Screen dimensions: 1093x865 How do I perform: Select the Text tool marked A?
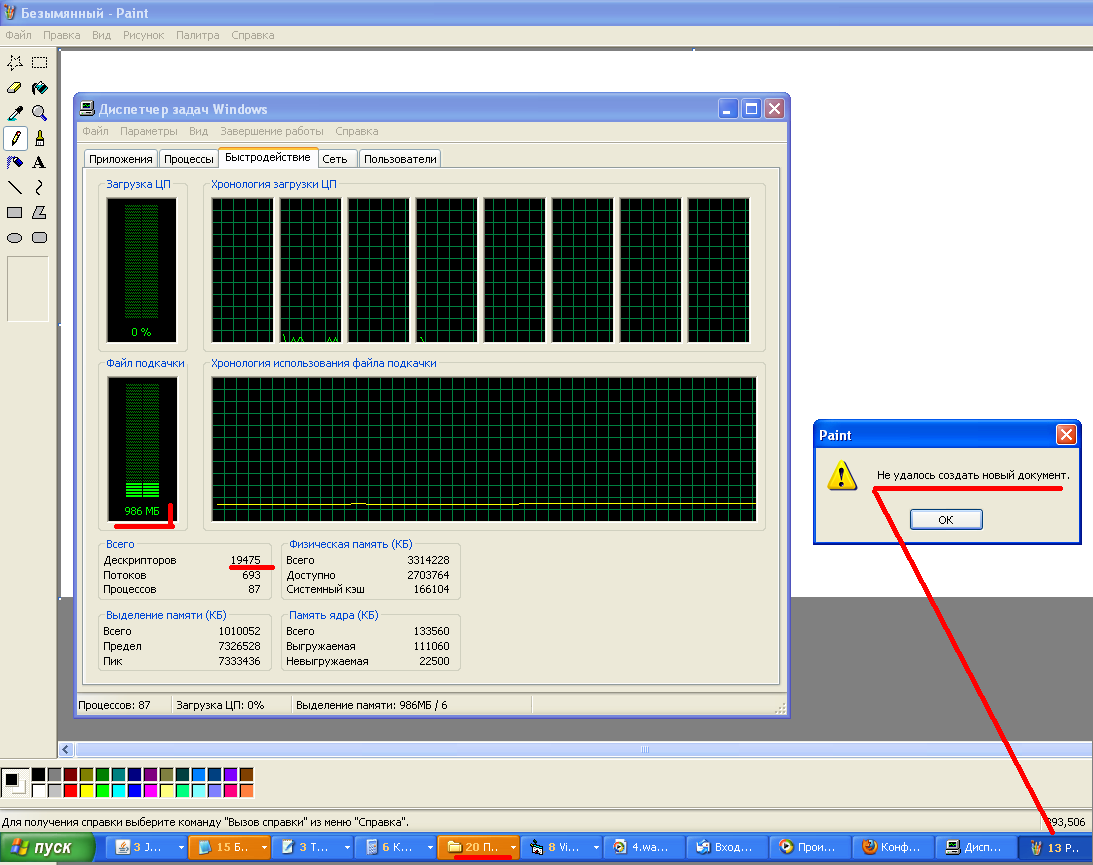[x=40, y=162]
